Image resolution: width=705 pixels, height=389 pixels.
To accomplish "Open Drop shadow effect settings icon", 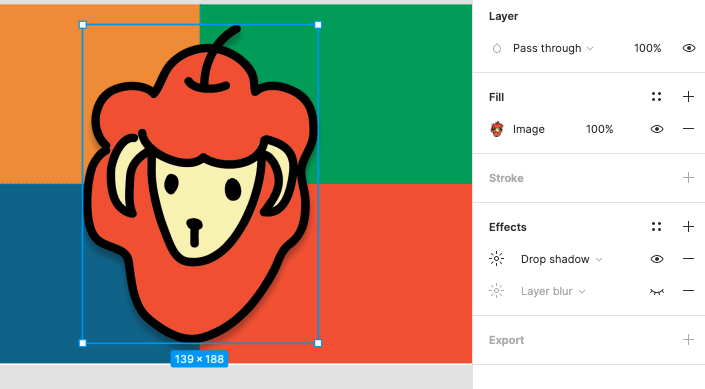I will pyautogui.click(x=496, y=259).
